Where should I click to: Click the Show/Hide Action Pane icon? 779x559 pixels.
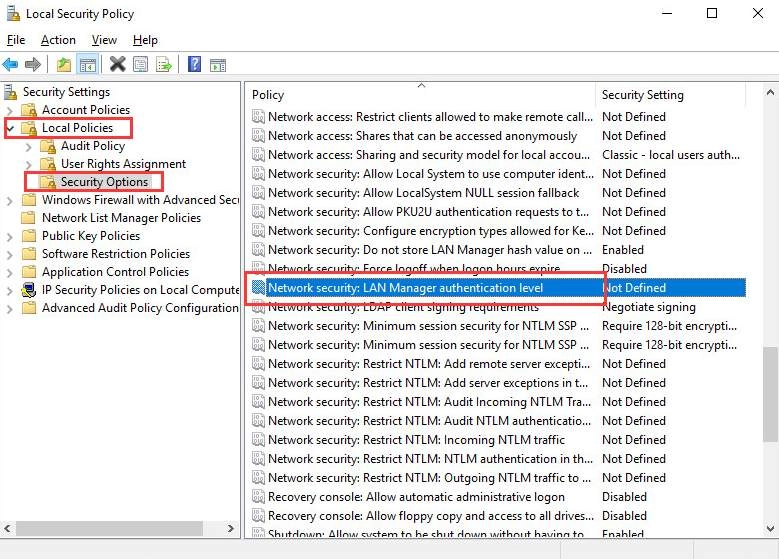click(218, 65)
